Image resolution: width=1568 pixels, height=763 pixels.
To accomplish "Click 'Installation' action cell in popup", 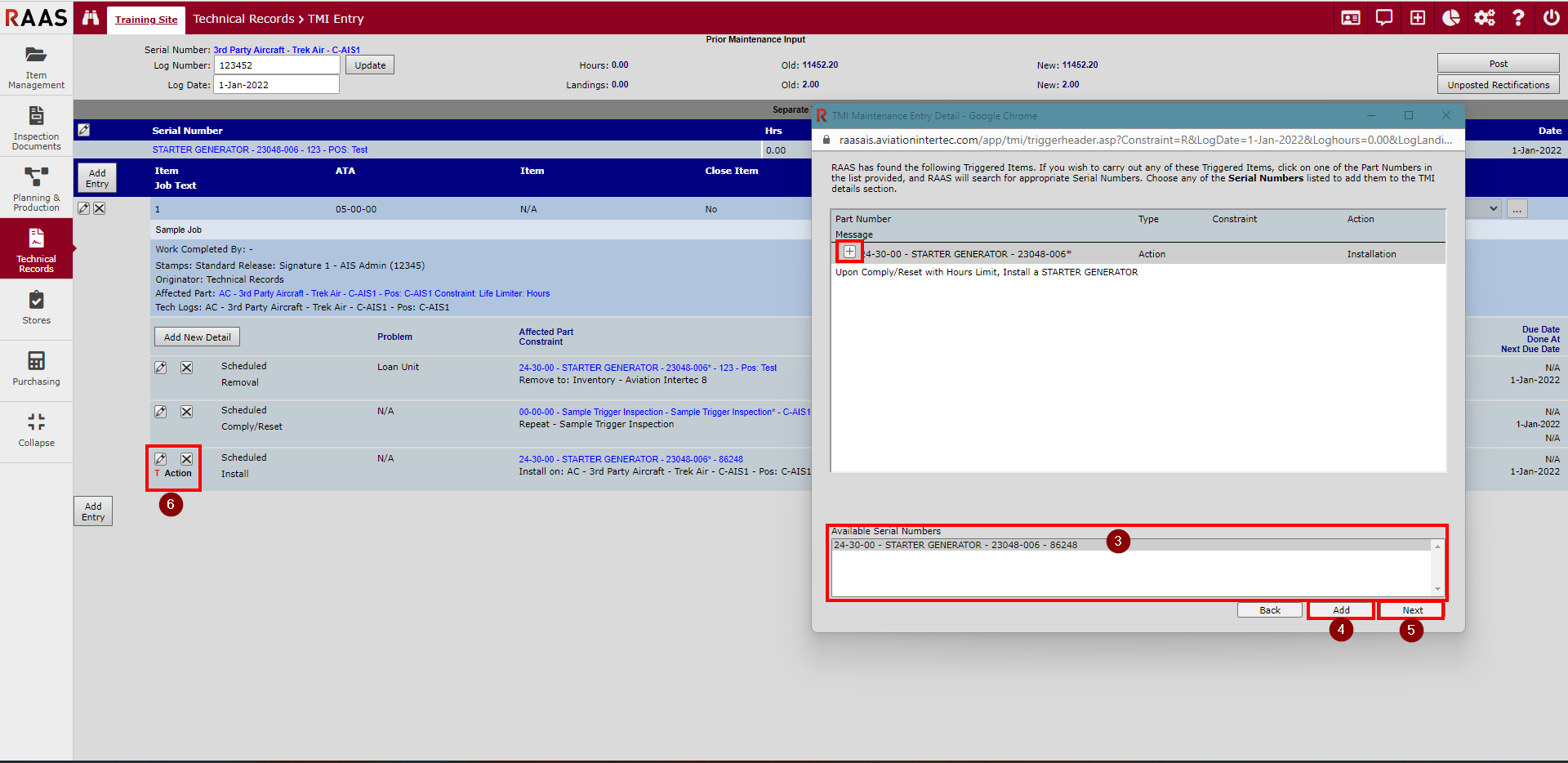I will 1371,254.
